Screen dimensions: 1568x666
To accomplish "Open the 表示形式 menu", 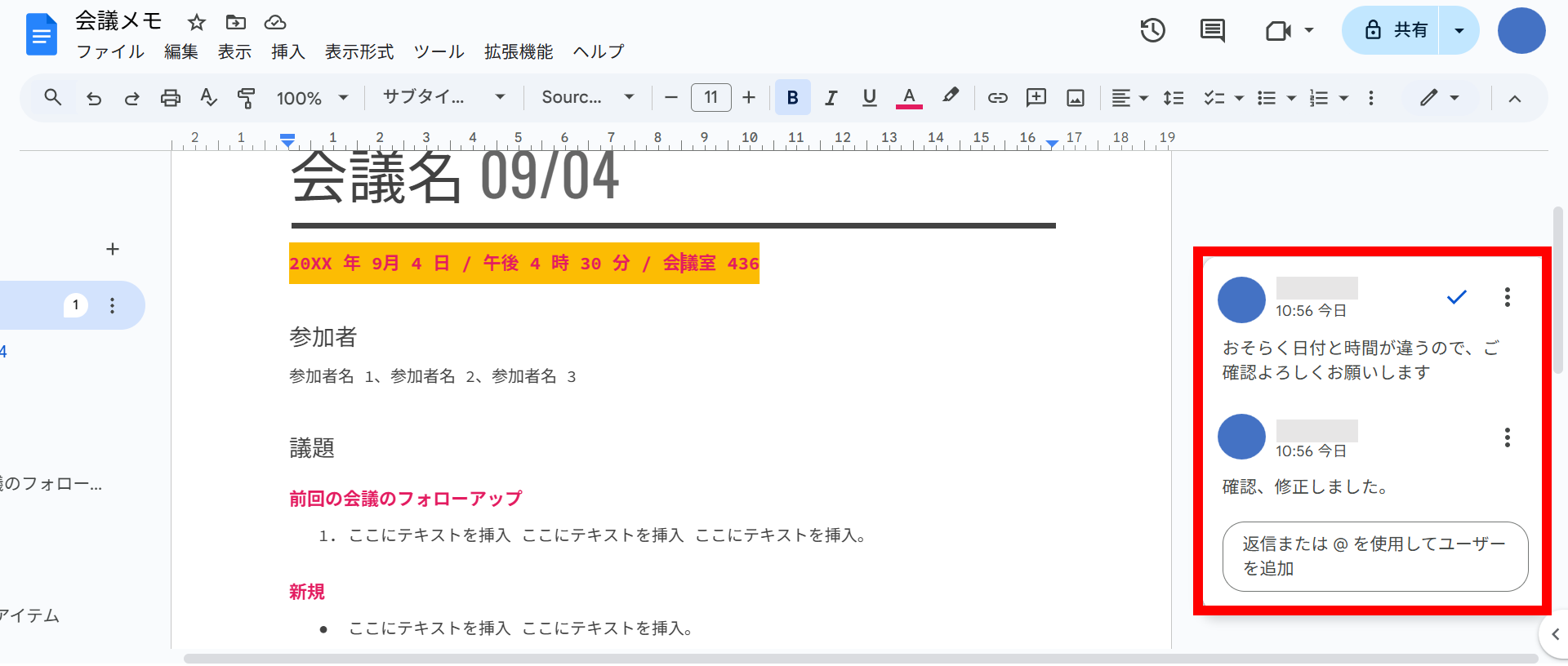I will tap(359, 51).
